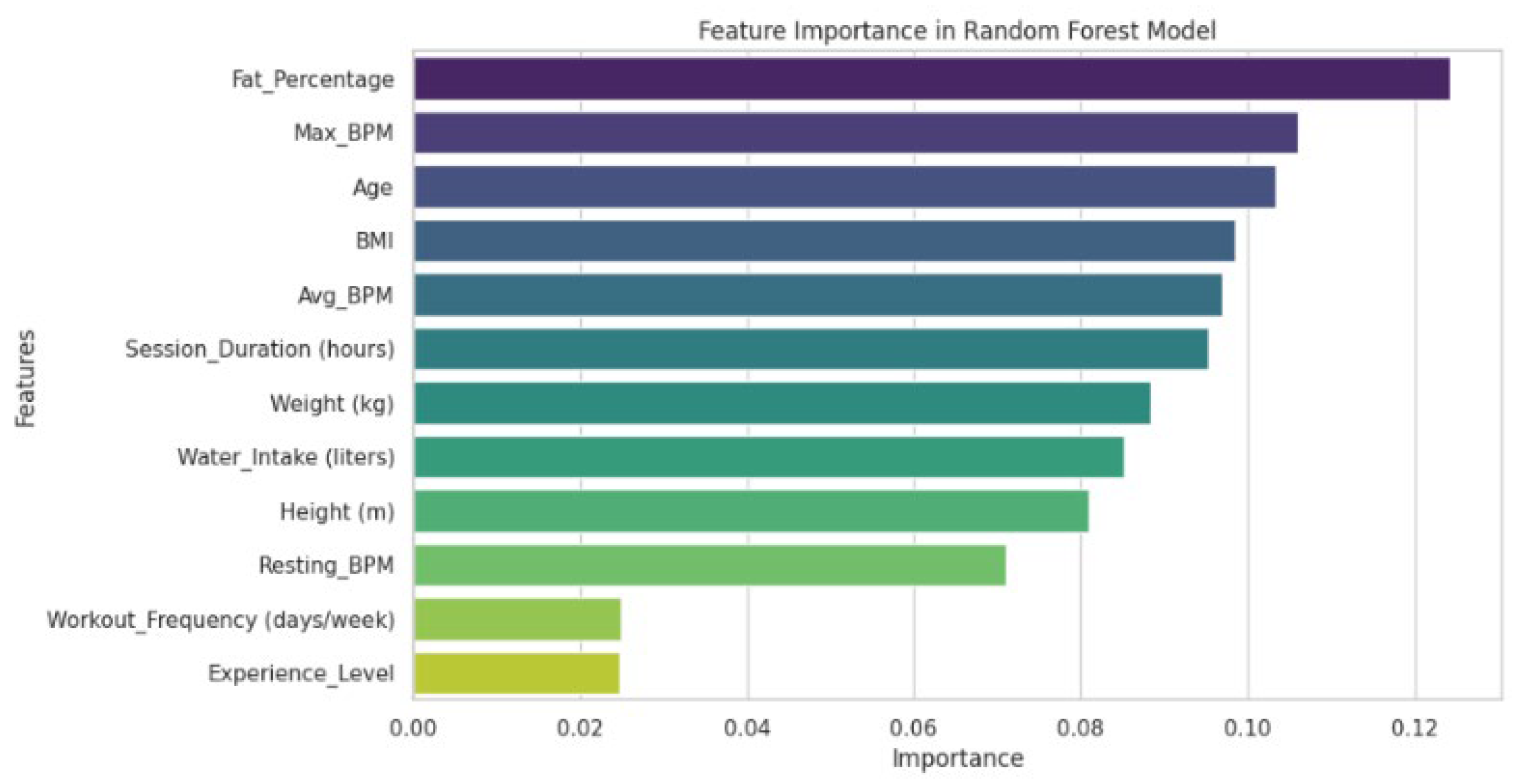Click the Height (m) bar
Viewport: 1517px width, 784px height.
point(751,512)
